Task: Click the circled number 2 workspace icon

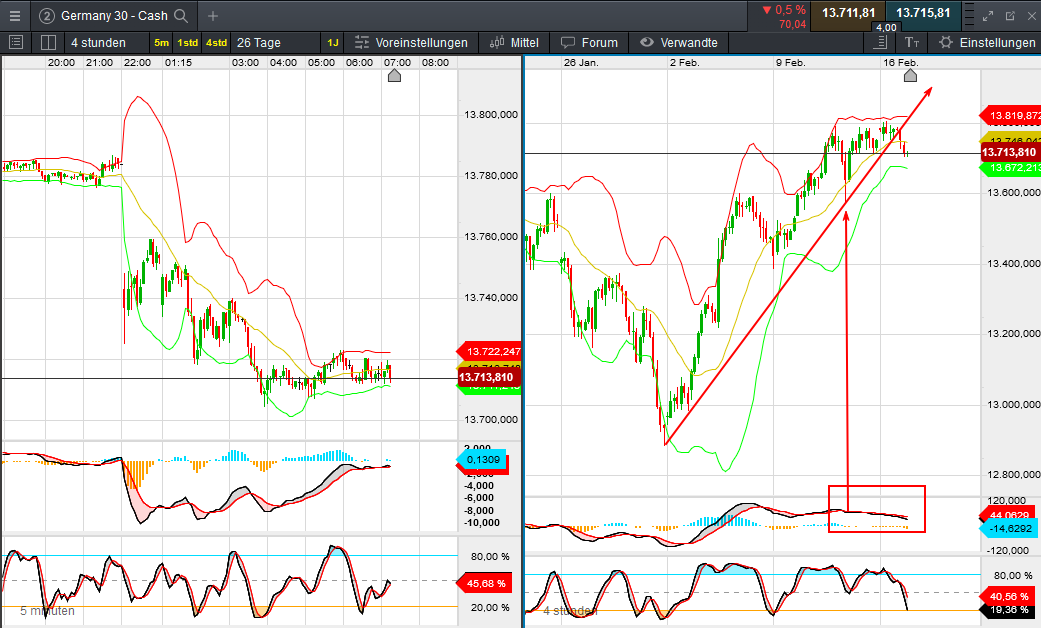Action: [46, 16]
